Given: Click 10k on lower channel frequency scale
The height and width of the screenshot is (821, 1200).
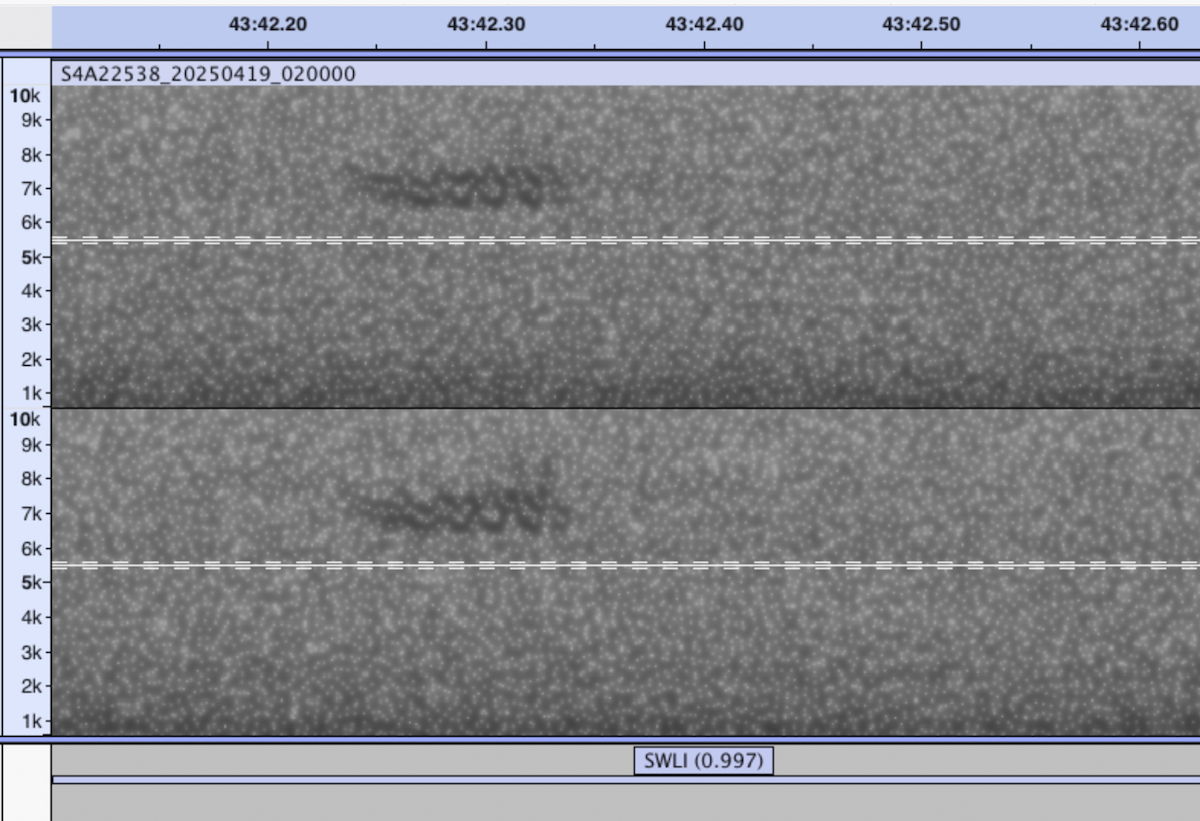Looking at the screenshot, I should (25, 419).
